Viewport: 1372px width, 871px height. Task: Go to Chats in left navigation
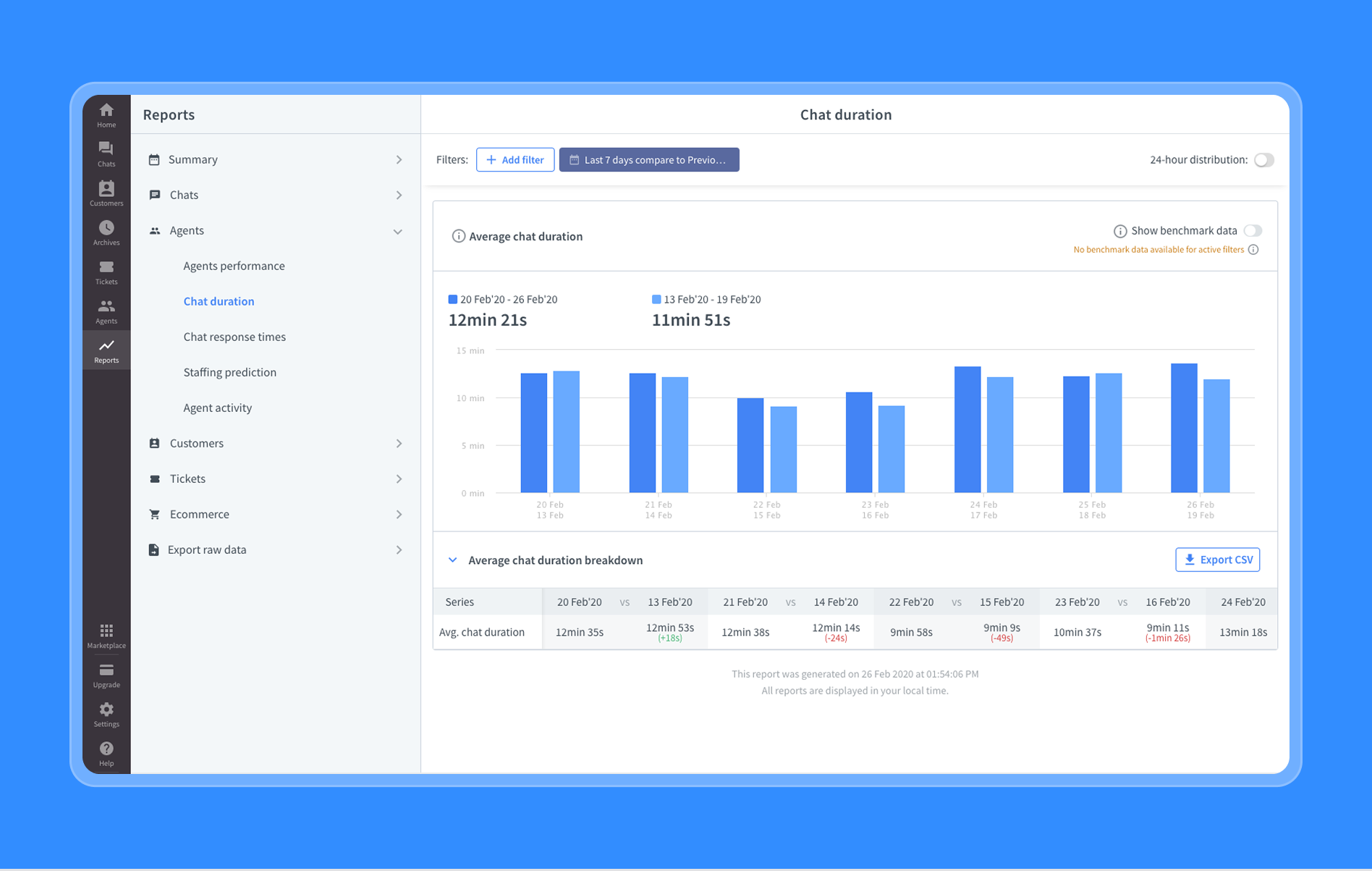(x=106, y=153)
